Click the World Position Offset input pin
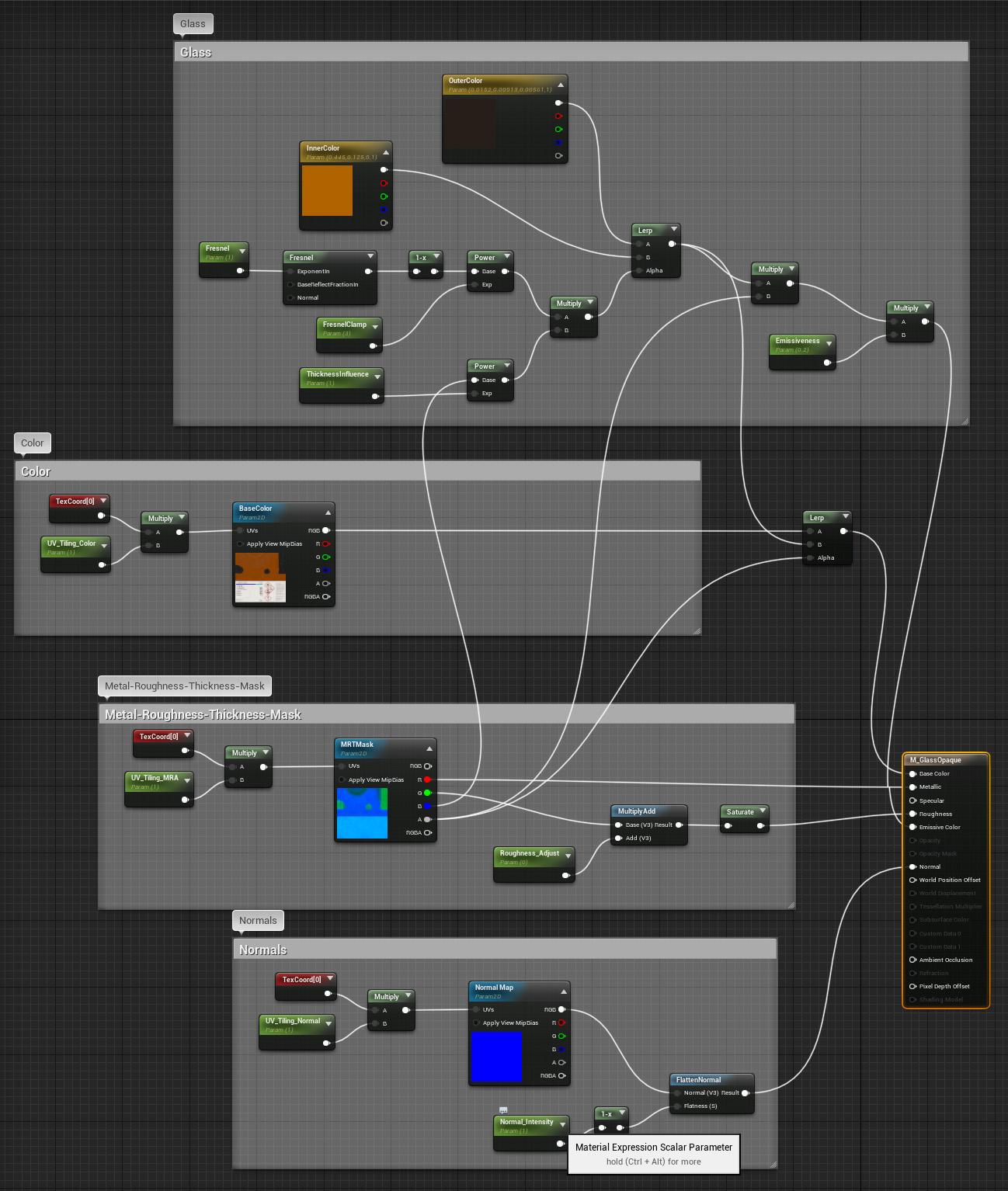 click(x=912, y=880)
